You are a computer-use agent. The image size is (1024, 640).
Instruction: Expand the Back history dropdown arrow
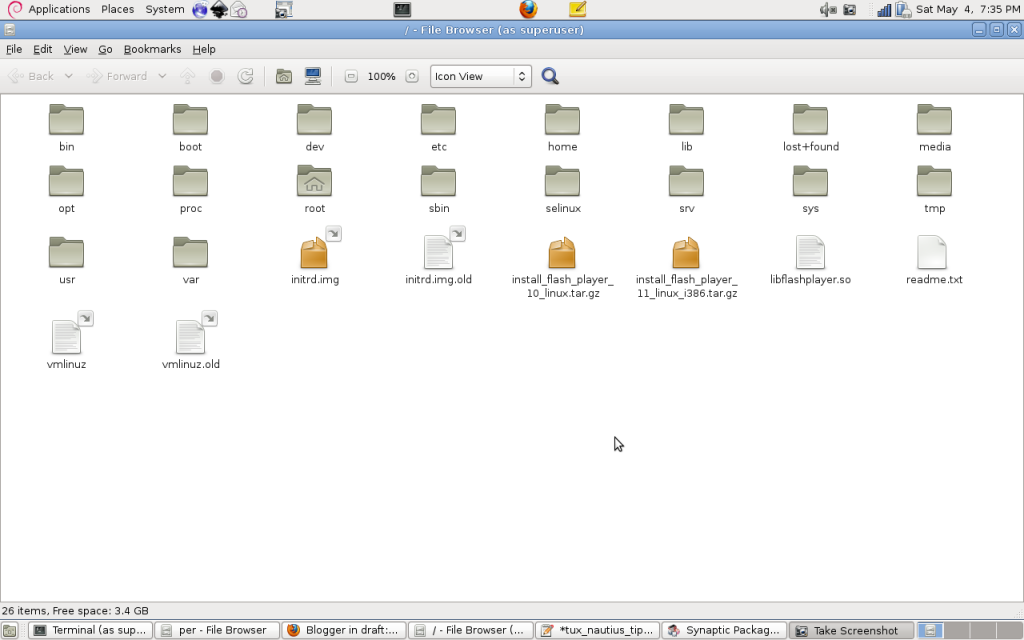tap(69, 76)
